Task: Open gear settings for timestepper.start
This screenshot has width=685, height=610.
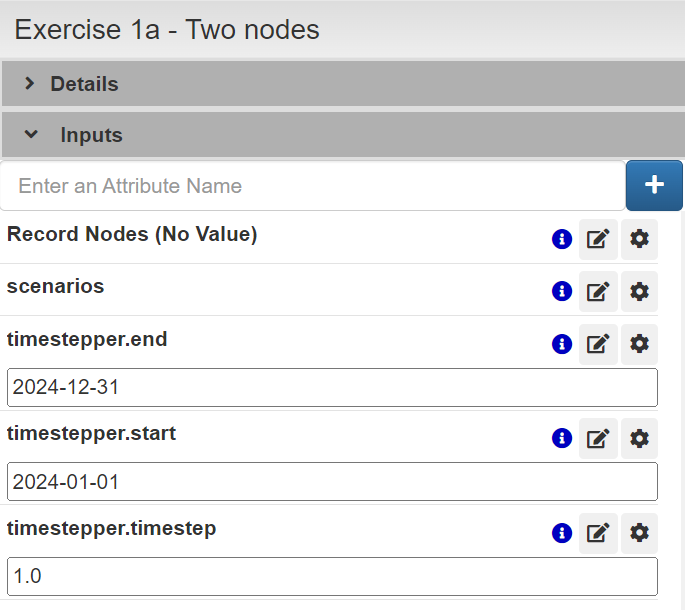Action: pos(640,438)
